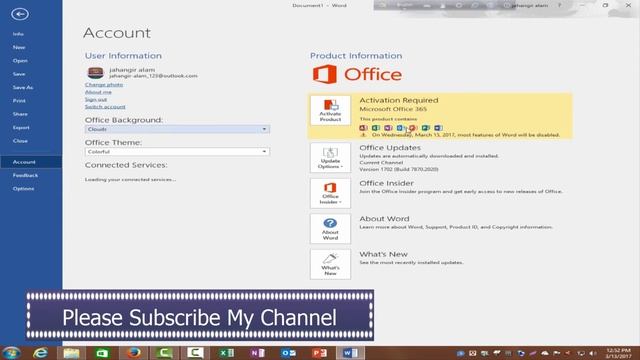Switch to Excel on the taskbar
This screenshot has width=640, height=360.
(x=226, y=353)
